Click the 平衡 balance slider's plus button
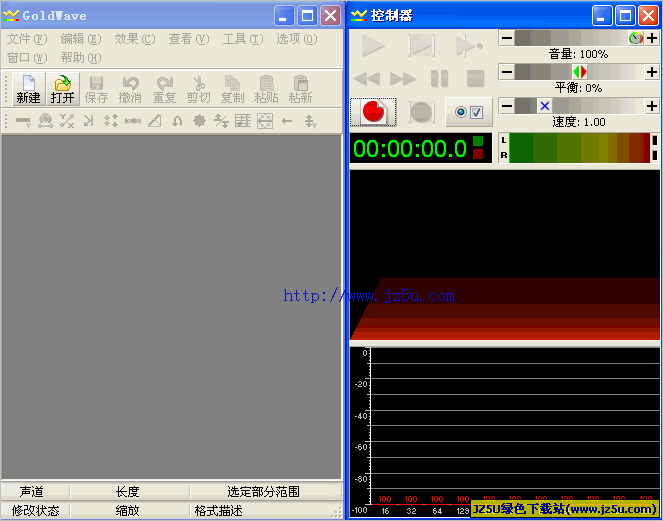This screenshot has height=521, width=663. click(652, 72)
